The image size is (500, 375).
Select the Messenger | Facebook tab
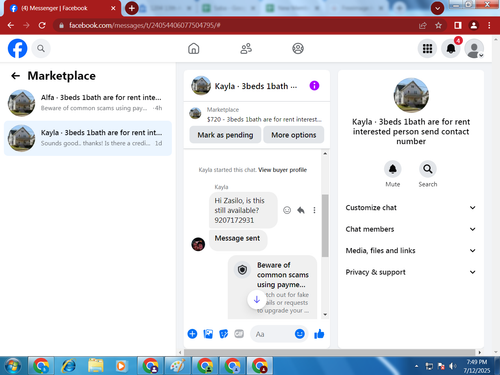pos(62,8)
